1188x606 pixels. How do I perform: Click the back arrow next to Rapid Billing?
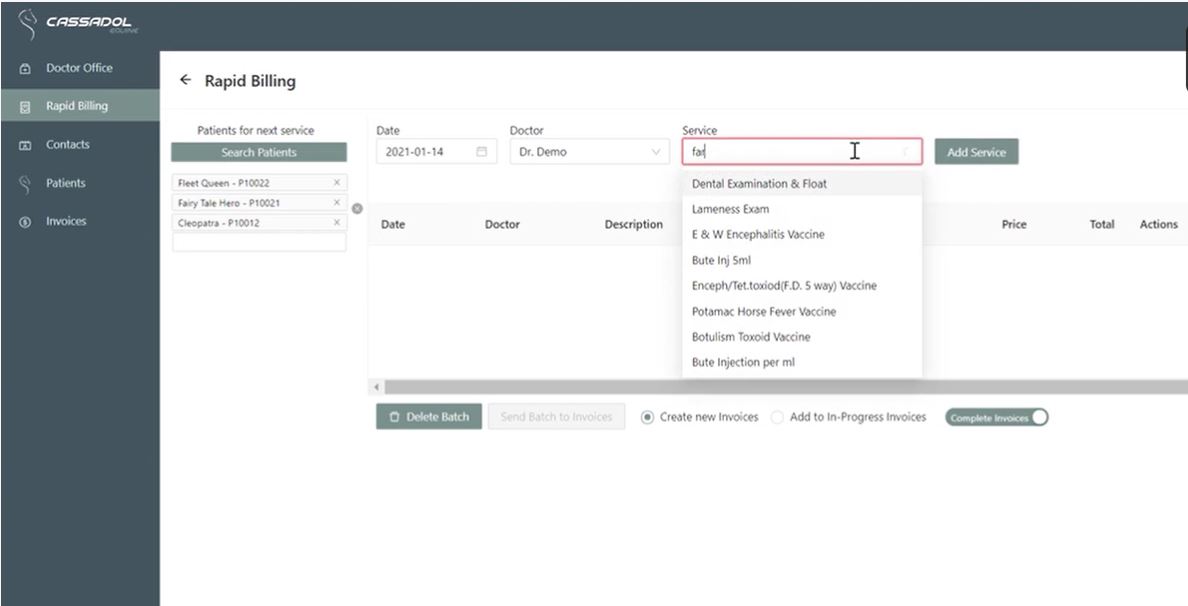point(185,80)
